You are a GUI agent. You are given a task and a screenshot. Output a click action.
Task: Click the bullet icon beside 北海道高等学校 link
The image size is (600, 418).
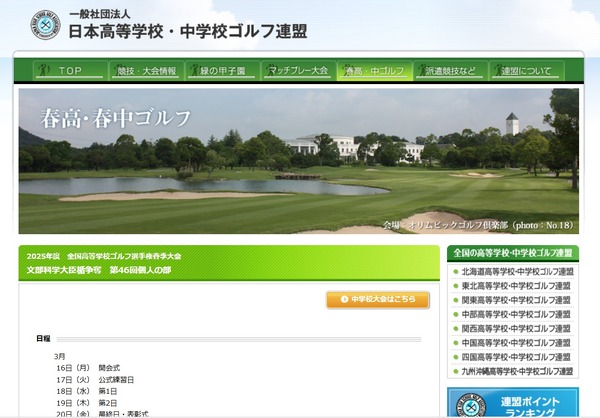(456, 272)
